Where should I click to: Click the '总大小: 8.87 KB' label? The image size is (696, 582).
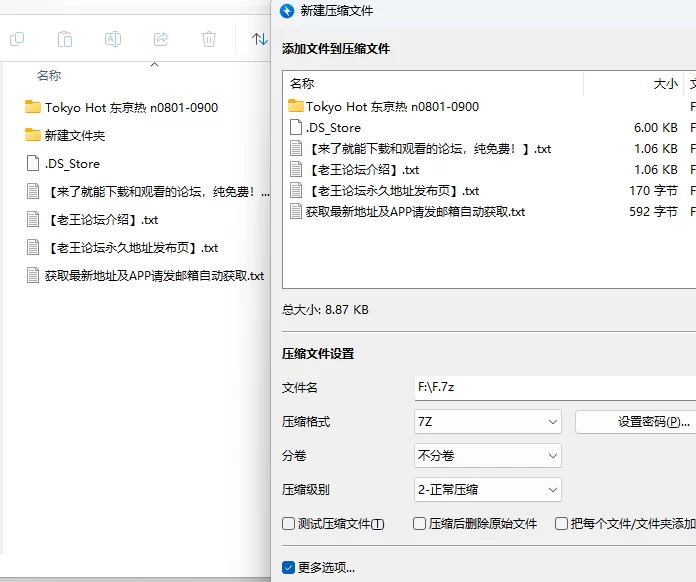(x=325, y=309)
